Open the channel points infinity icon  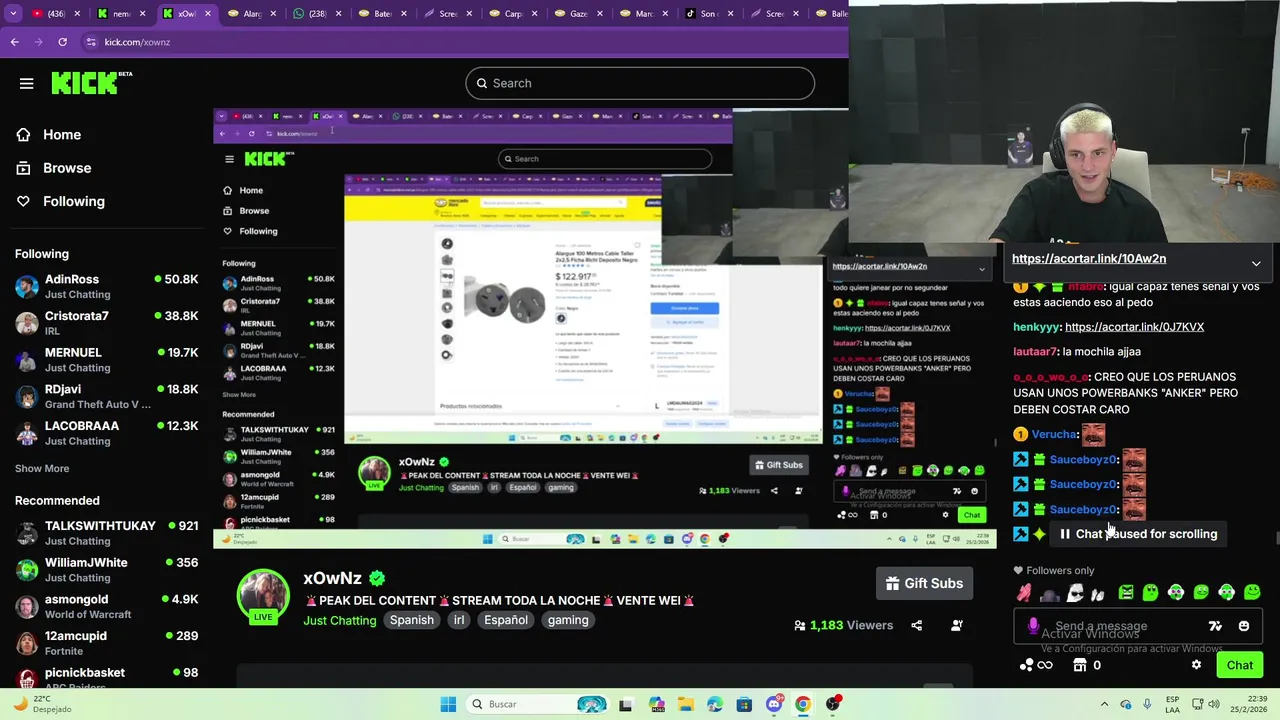(x=1037, y=665)
